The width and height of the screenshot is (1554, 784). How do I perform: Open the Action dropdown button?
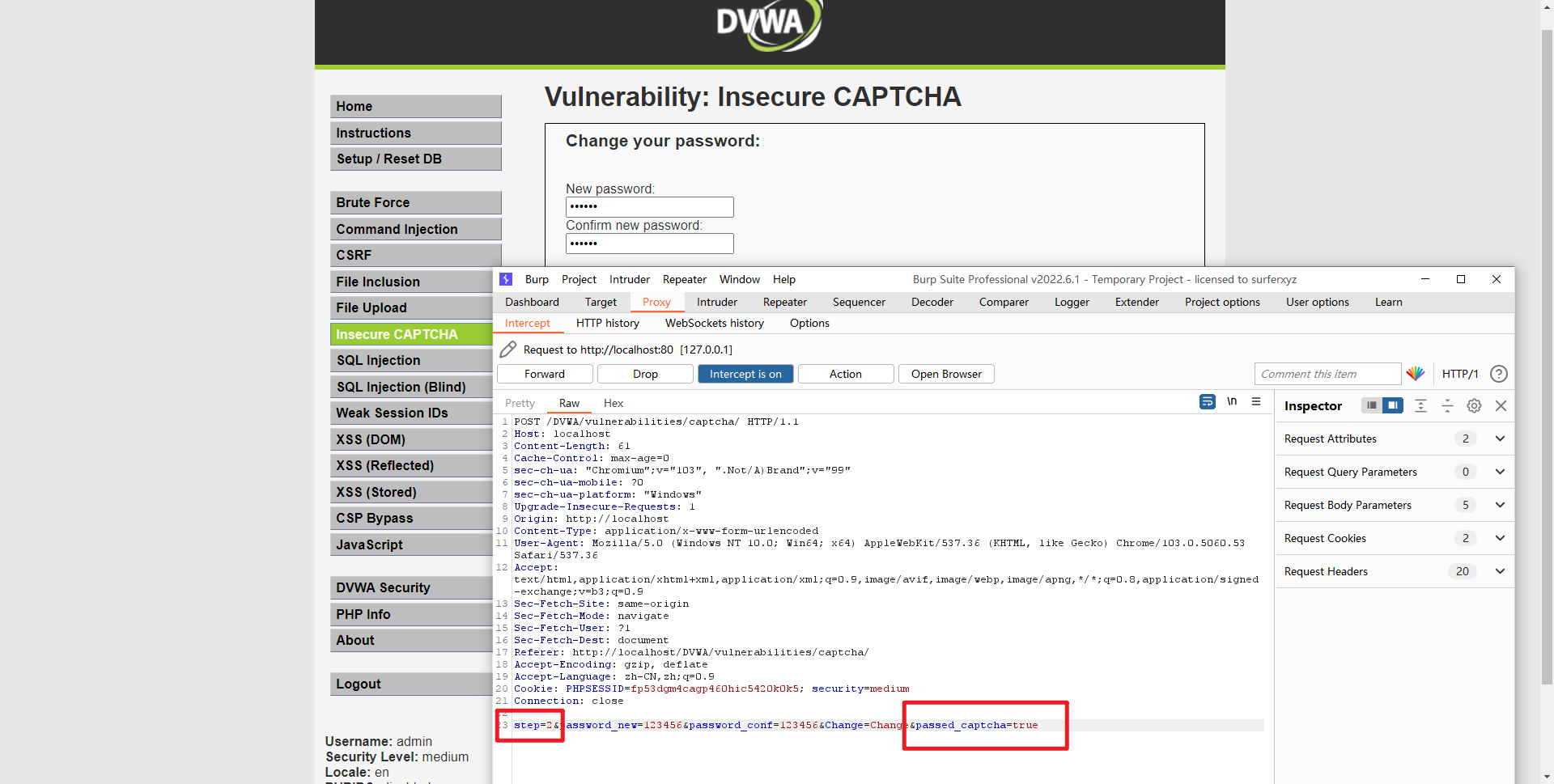(x=846, y=374)
